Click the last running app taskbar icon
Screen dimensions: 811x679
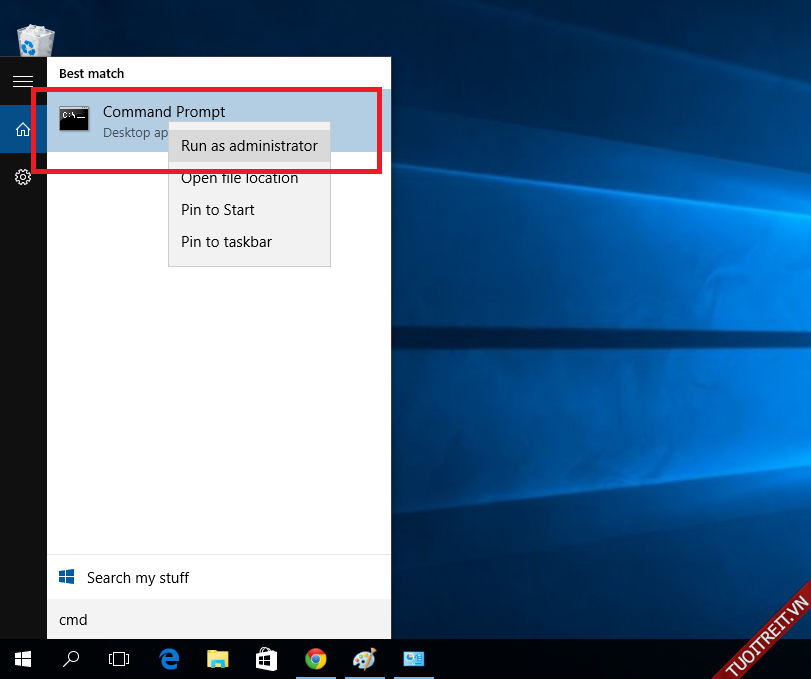pyautogui.click(x=413, y=659)
